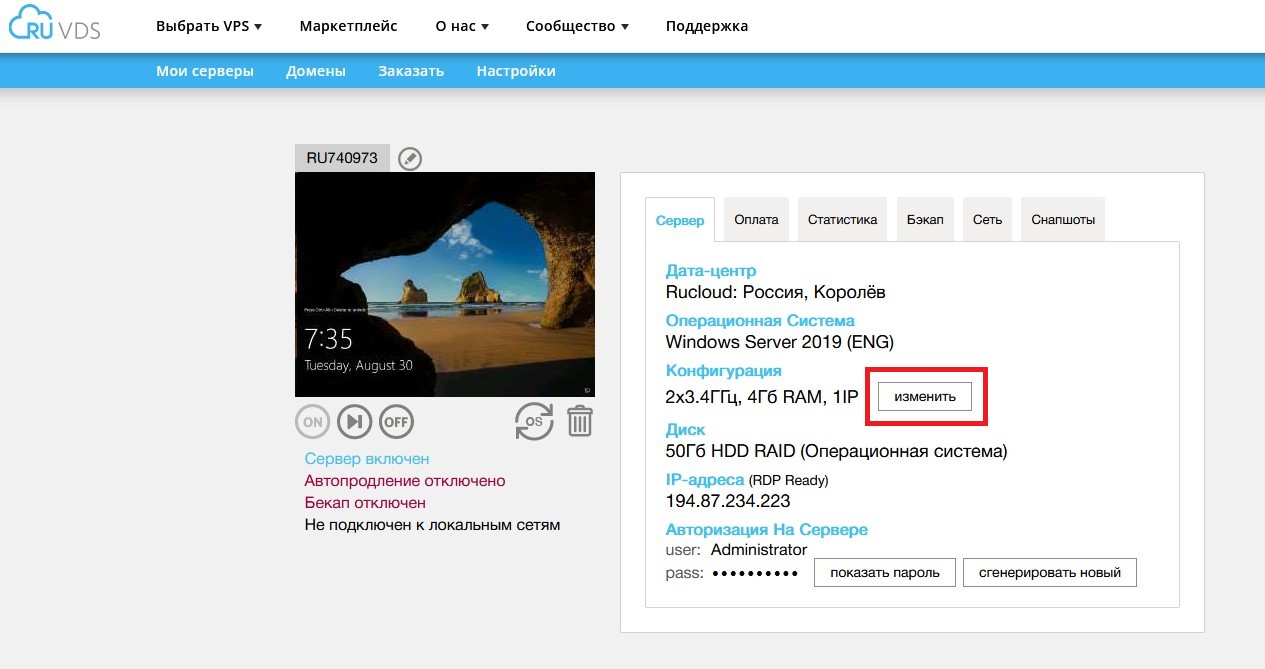
Task: Go to Мои серверы link
Action: pyautogui.click(x=205, y=71)
